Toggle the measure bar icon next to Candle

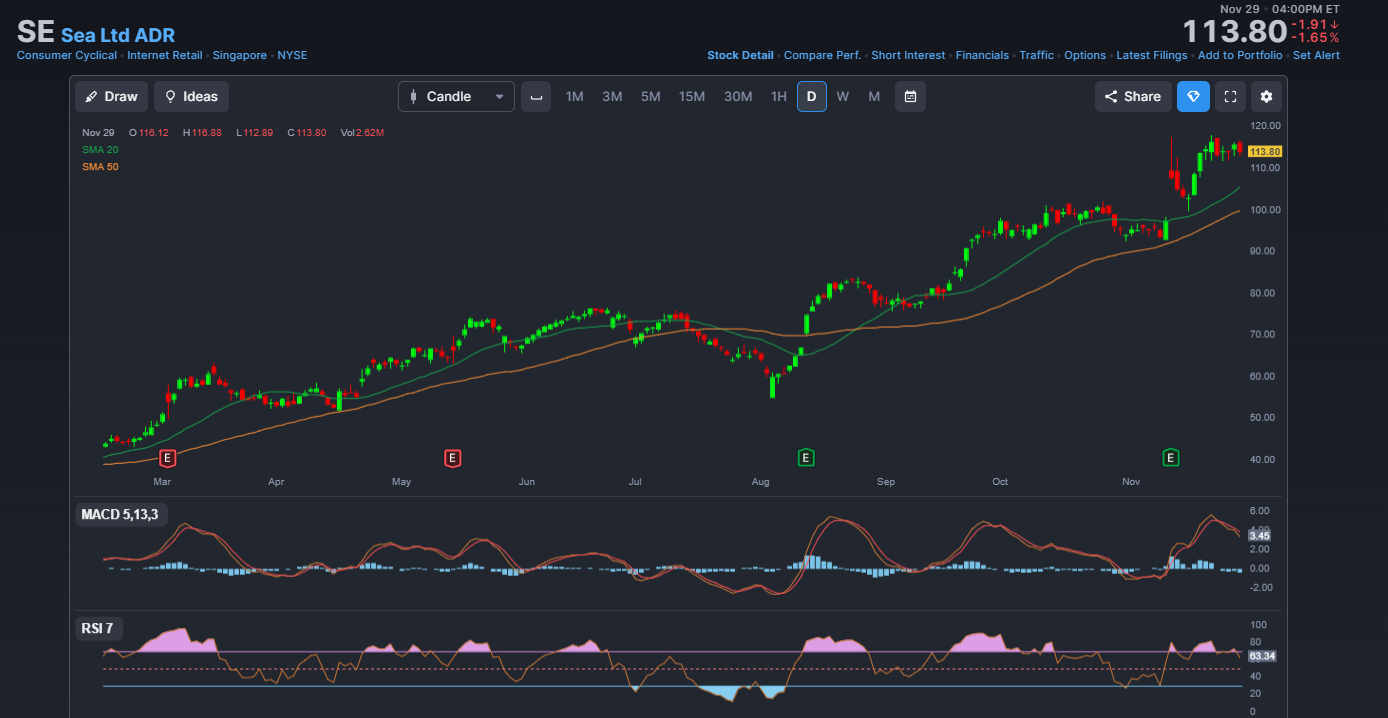tap(536, 96)
